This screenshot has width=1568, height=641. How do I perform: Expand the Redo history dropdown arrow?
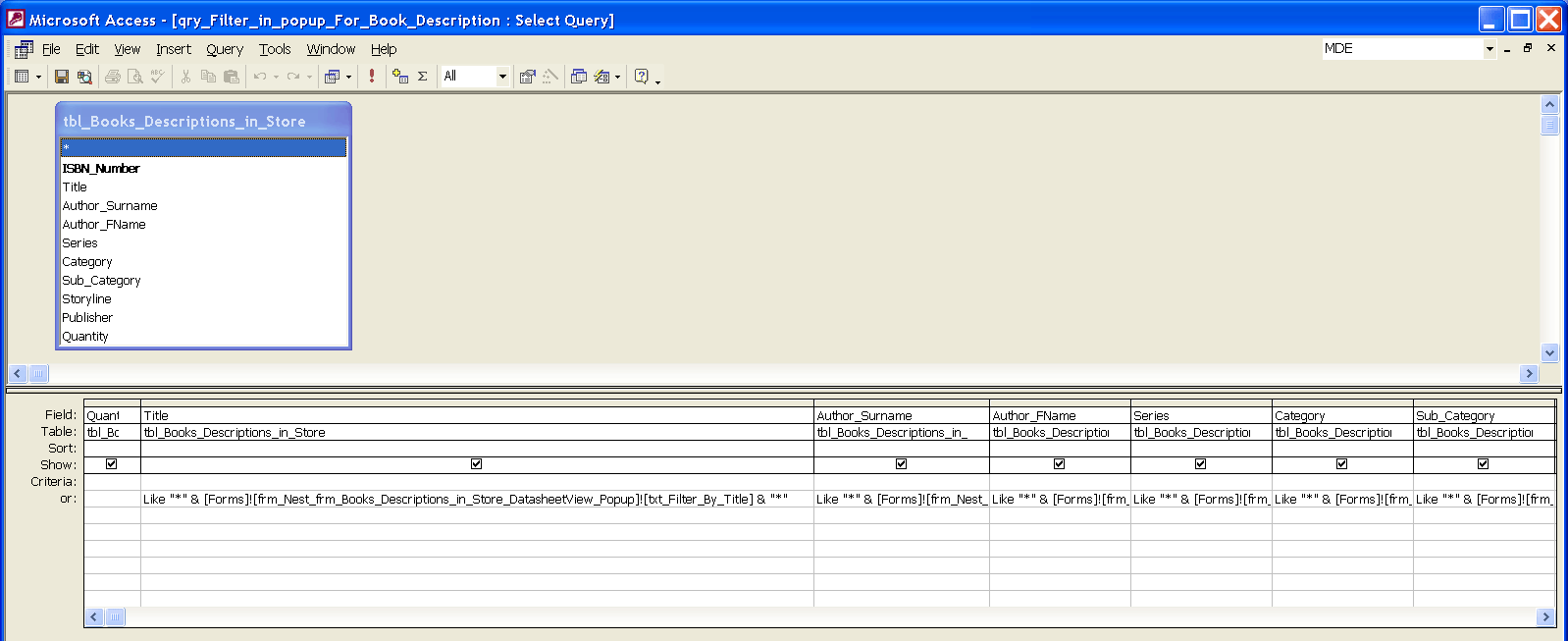pos(309,77)
